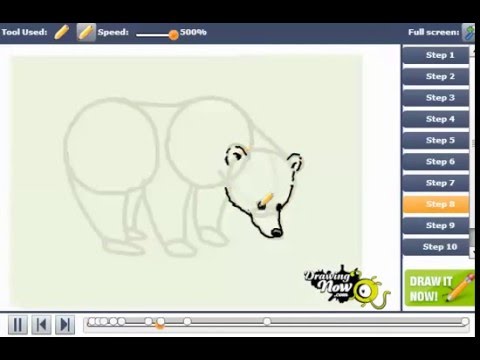This screenshot has height=360, width=480.
Task: Pause the drawing animation
Action: [18, 324]
